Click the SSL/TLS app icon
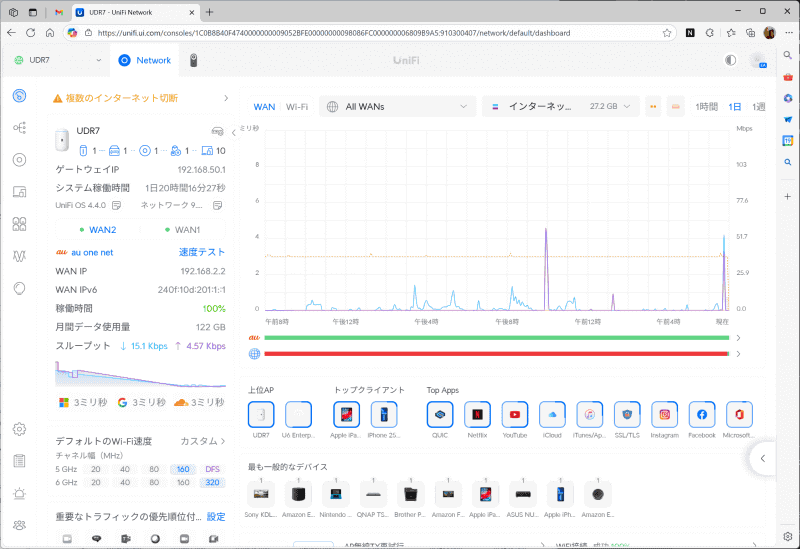 coord(627,414)
